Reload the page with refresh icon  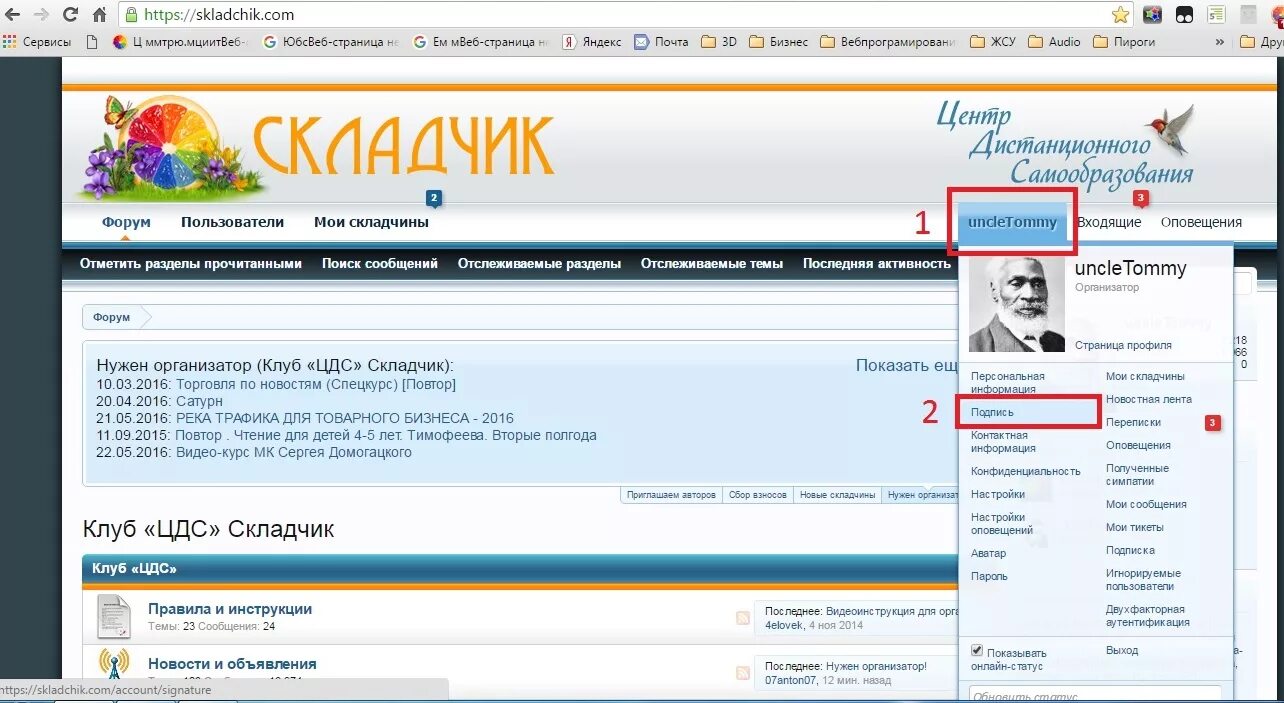[70, 15]
